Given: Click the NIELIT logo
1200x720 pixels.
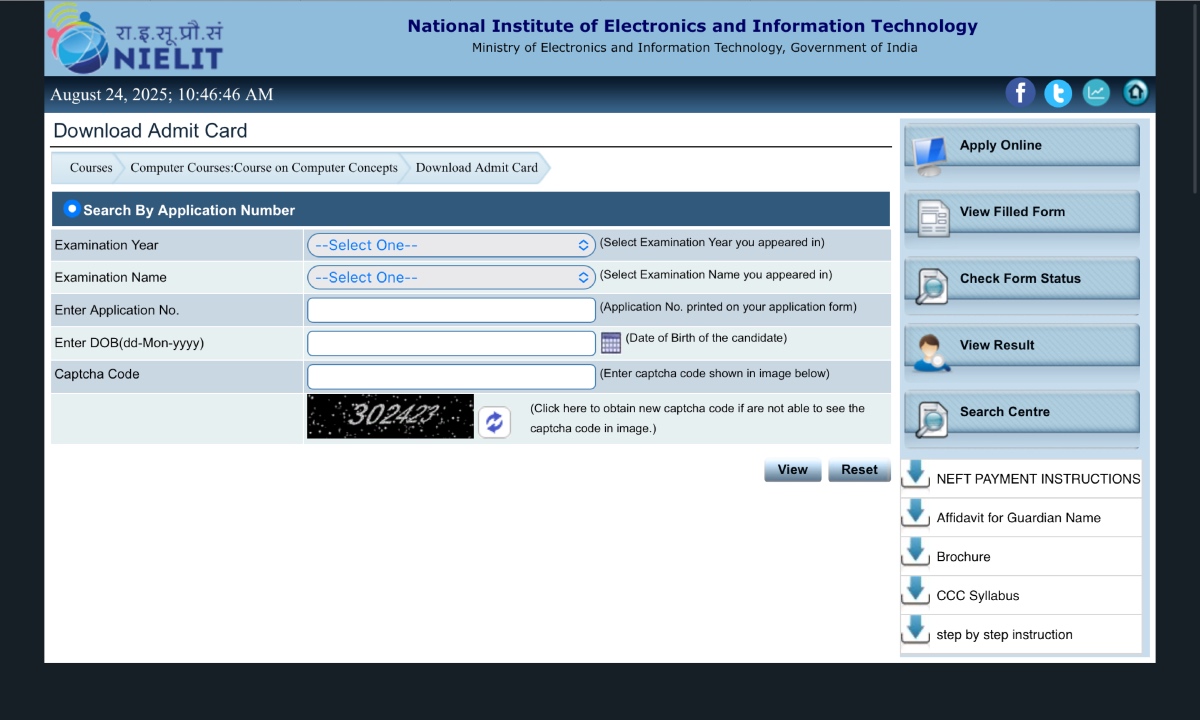Looking at the screenshot, I should click(x=135, y=39).
